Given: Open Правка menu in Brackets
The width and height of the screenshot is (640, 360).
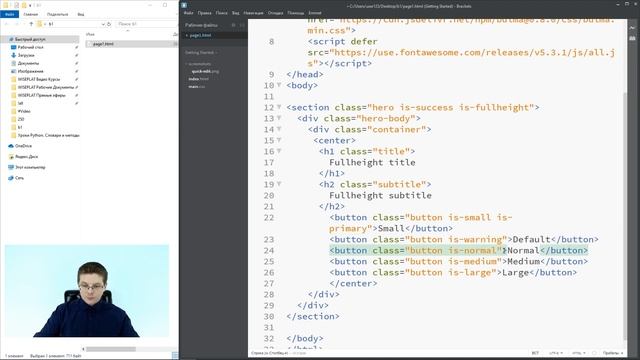Looking at the screenshot, I should point(204,13).
